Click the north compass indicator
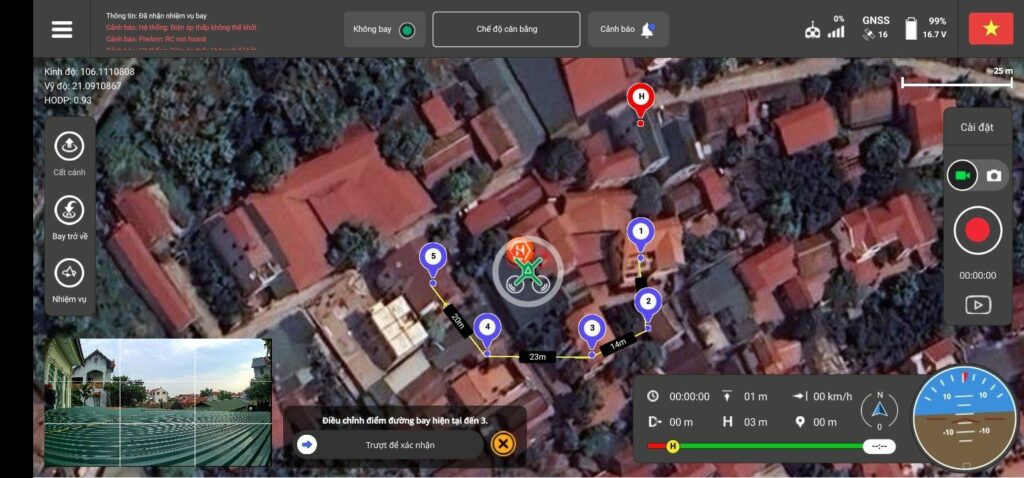 (880, 411)
